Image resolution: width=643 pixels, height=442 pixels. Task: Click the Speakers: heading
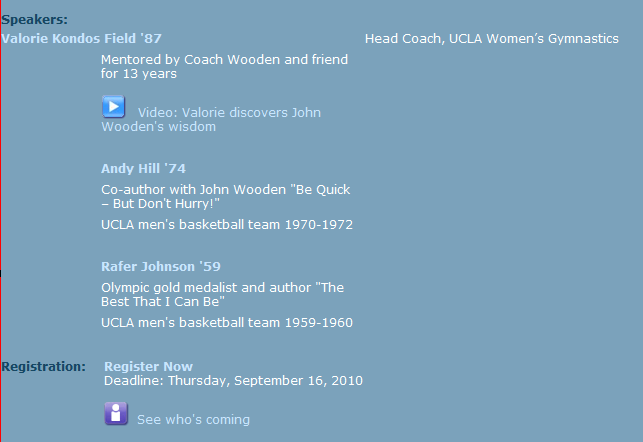click(35, 19)
